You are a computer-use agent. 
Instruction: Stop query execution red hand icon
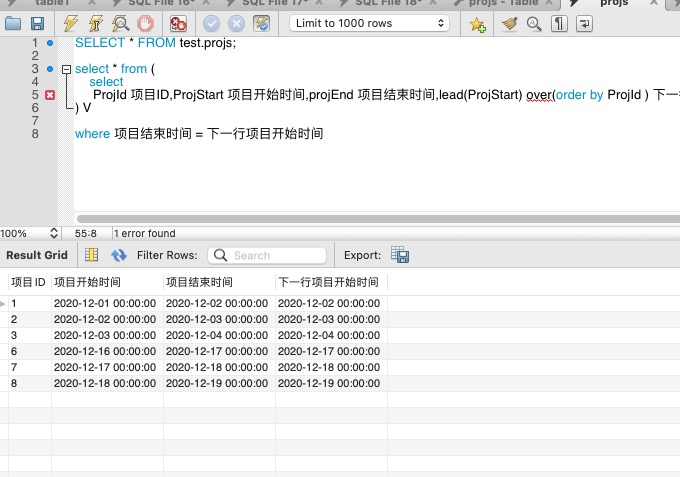tap(145, 23)
